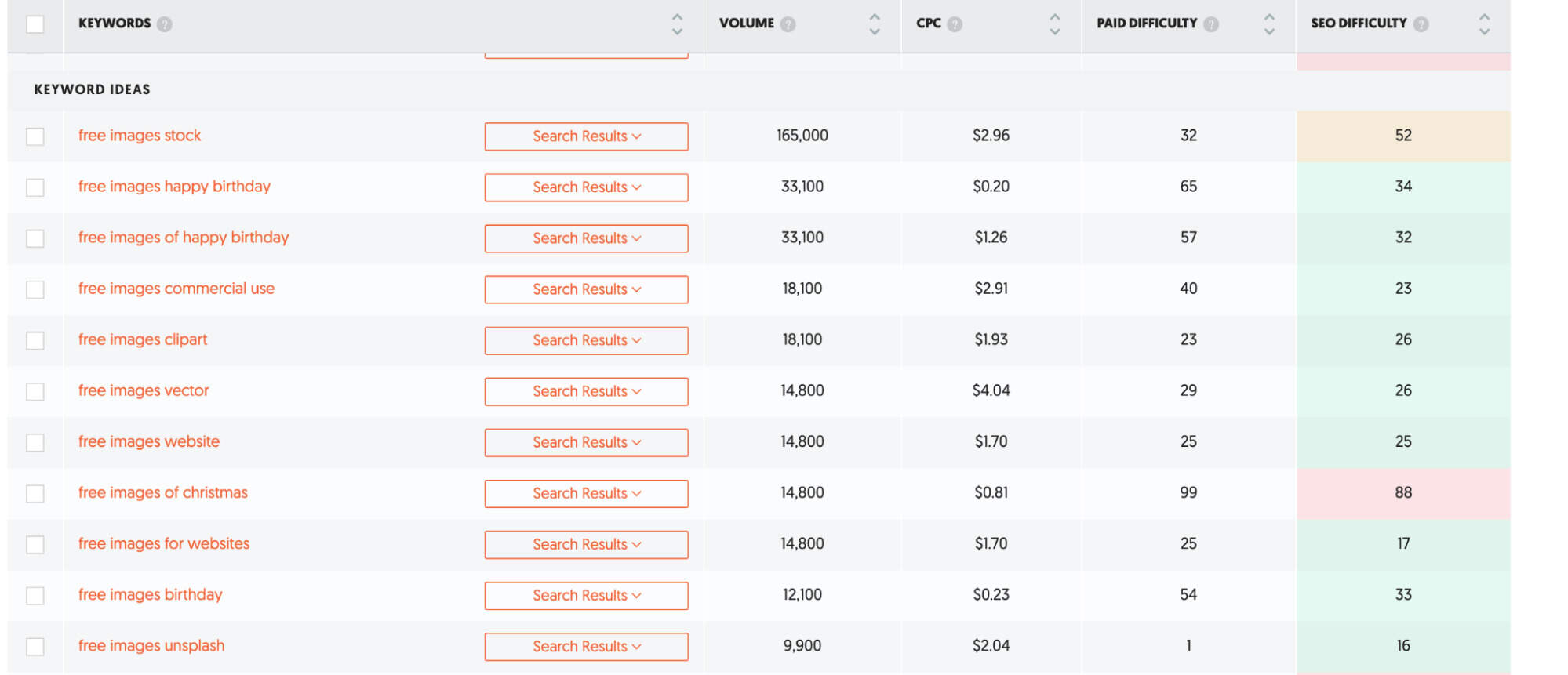This screenshot has height=675, width=1568.
Task: Open the free images clipart keyword link
Action: coord(143,339)
